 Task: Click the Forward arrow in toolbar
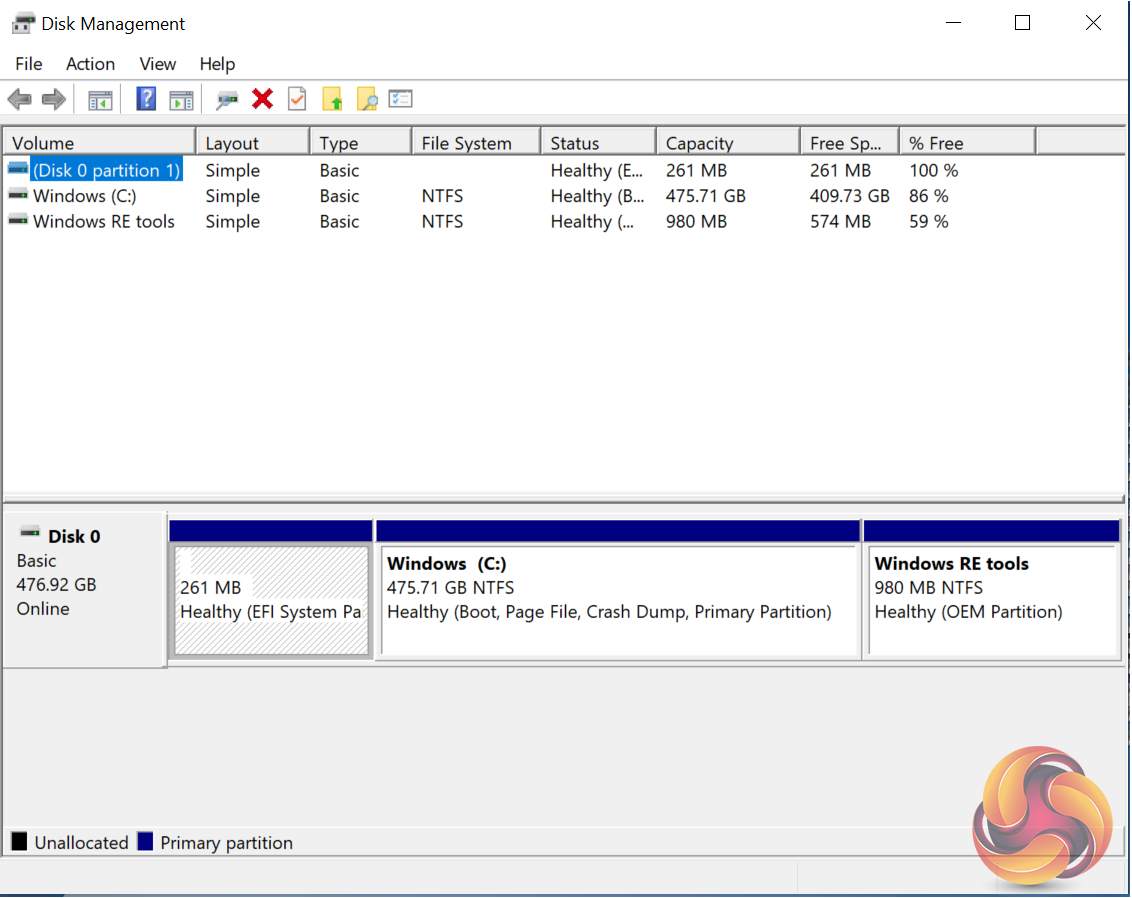tap(54, 99)
